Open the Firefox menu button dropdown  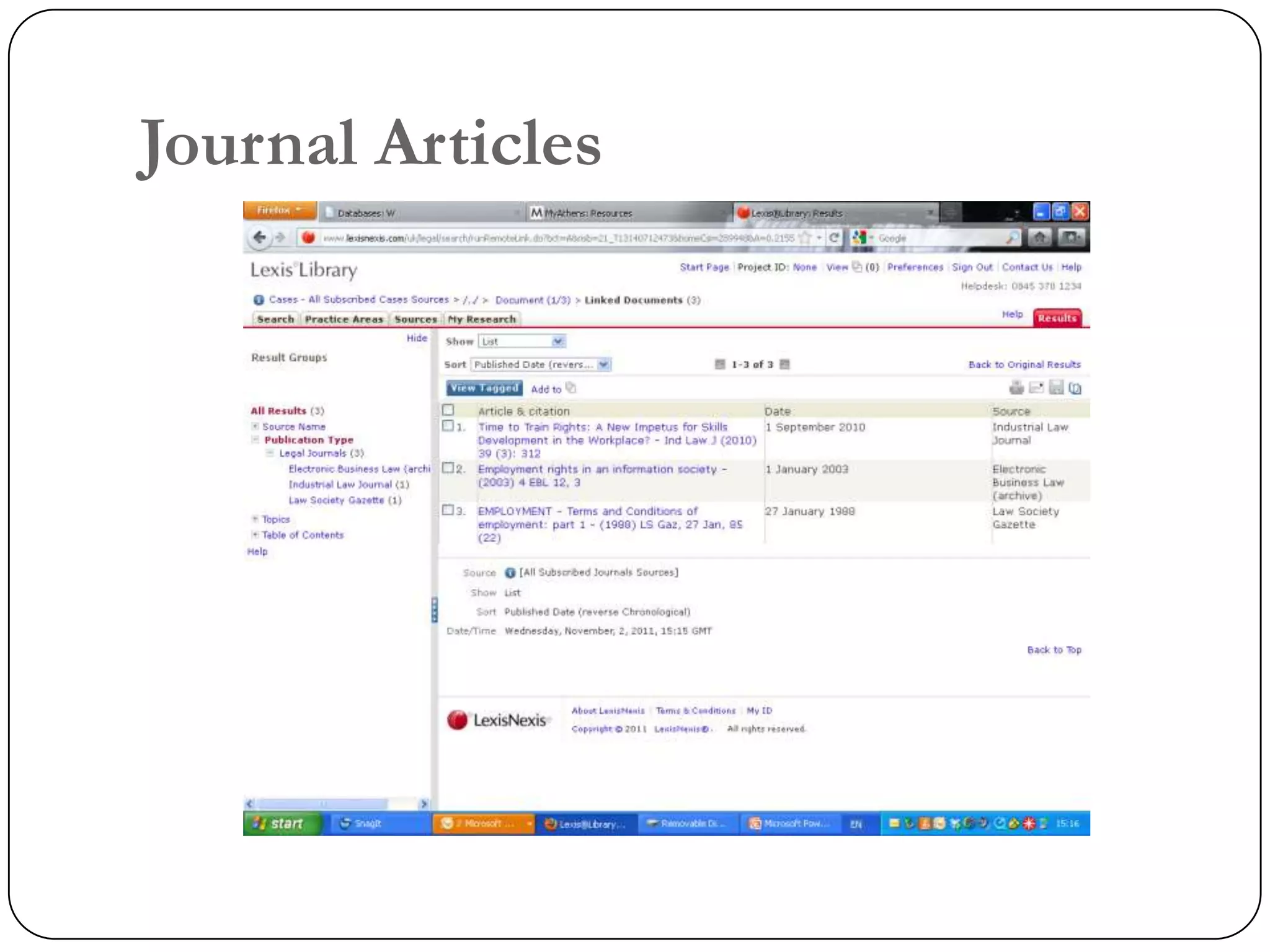(x=280, y=210)
